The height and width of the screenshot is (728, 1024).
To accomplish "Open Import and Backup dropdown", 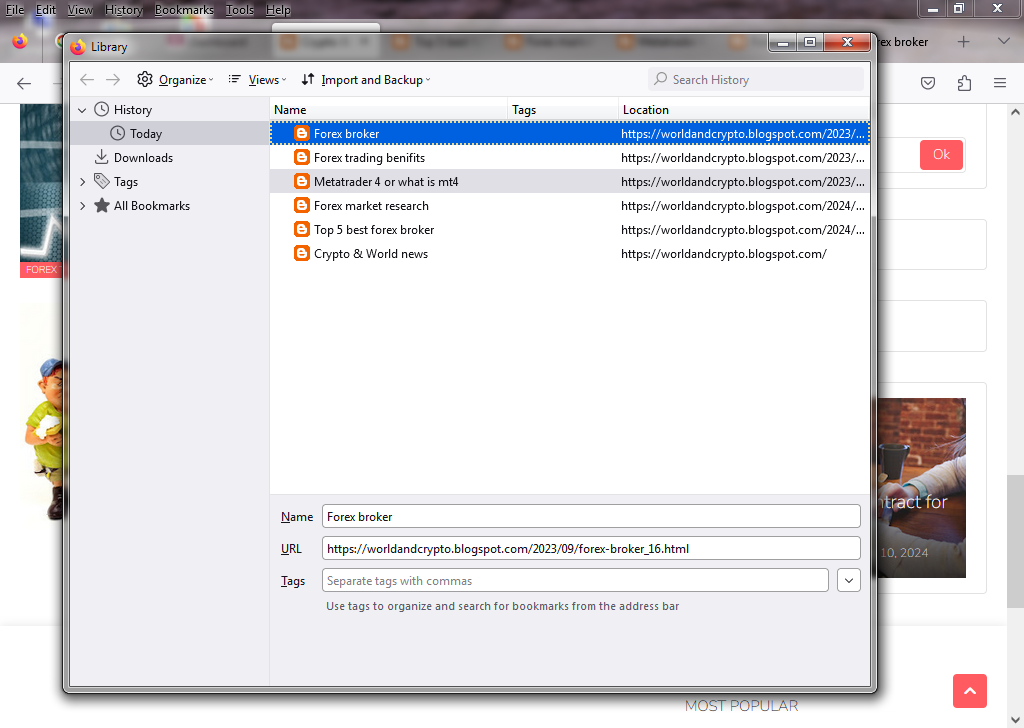I will point(366,80).
